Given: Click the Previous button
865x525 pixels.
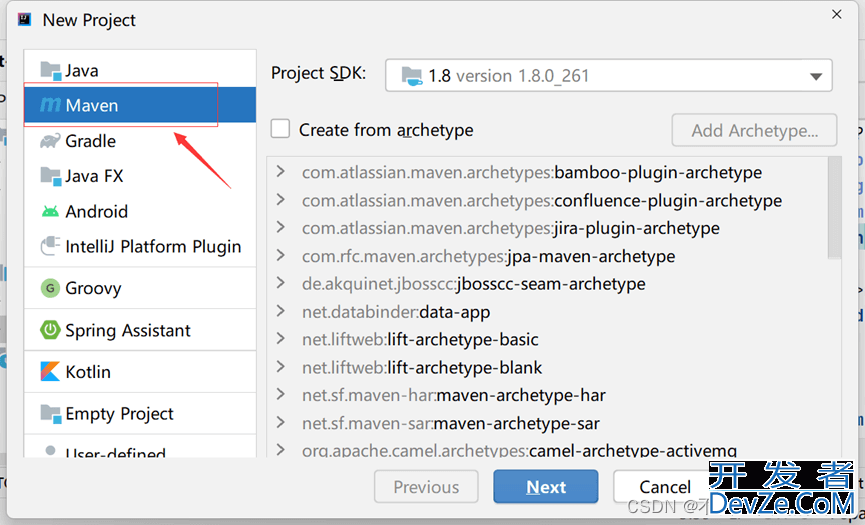Looking at the screenshot, I should [426, 486].
